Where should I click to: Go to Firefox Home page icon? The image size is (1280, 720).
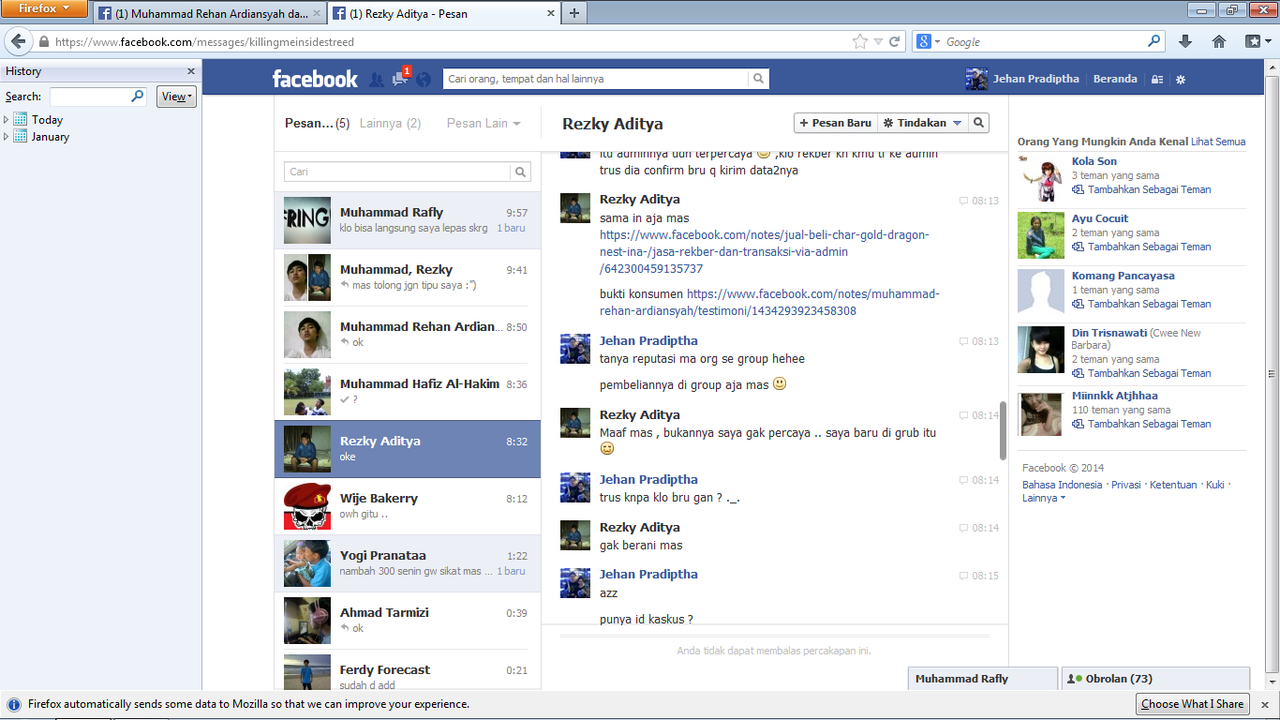pos(1219,42)
